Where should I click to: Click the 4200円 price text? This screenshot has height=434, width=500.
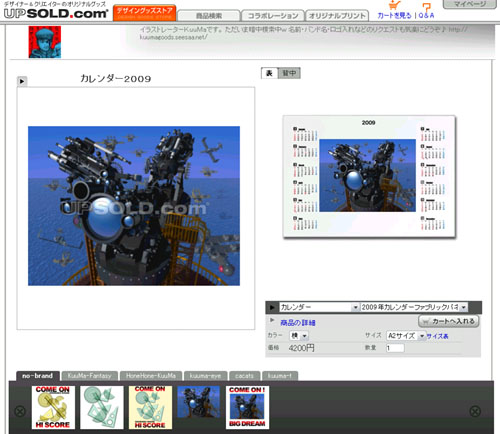tap(301, 348)
